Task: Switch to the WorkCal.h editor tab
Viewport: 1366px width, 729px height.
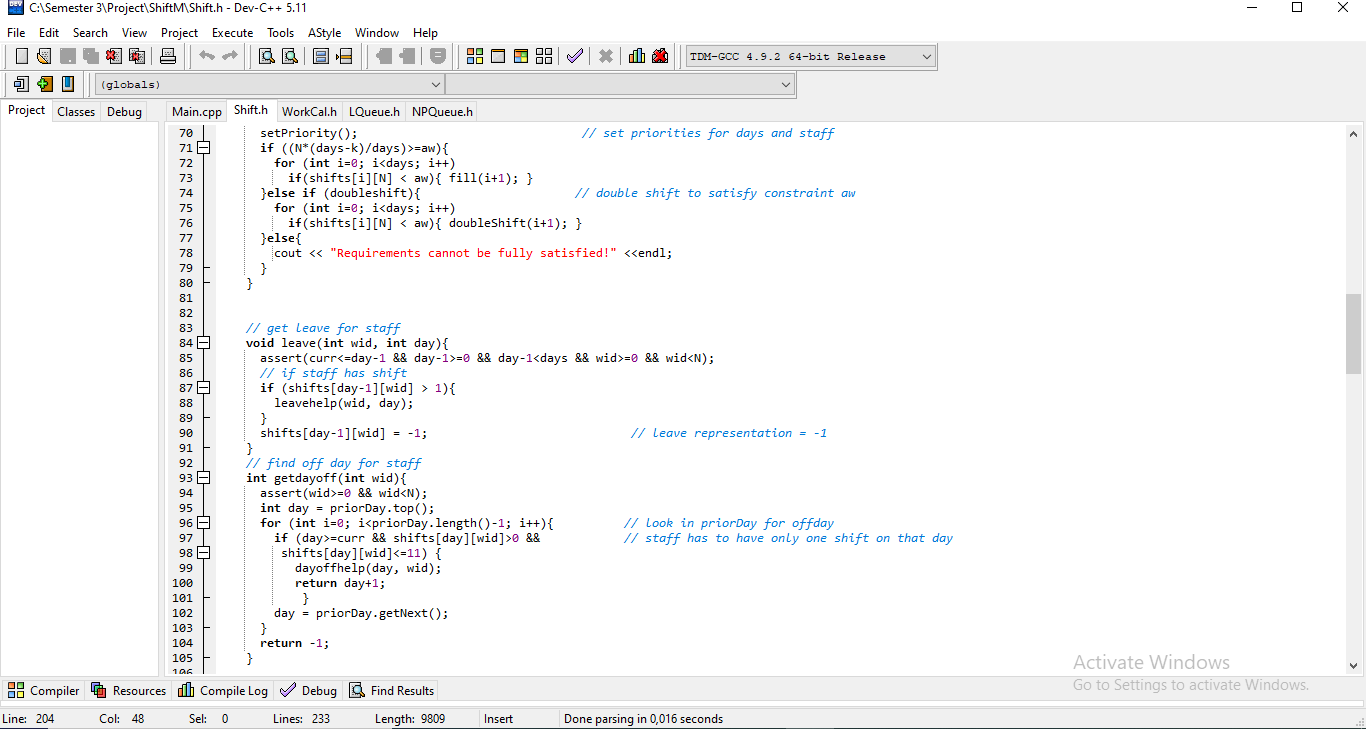Action: click(309, 112)
